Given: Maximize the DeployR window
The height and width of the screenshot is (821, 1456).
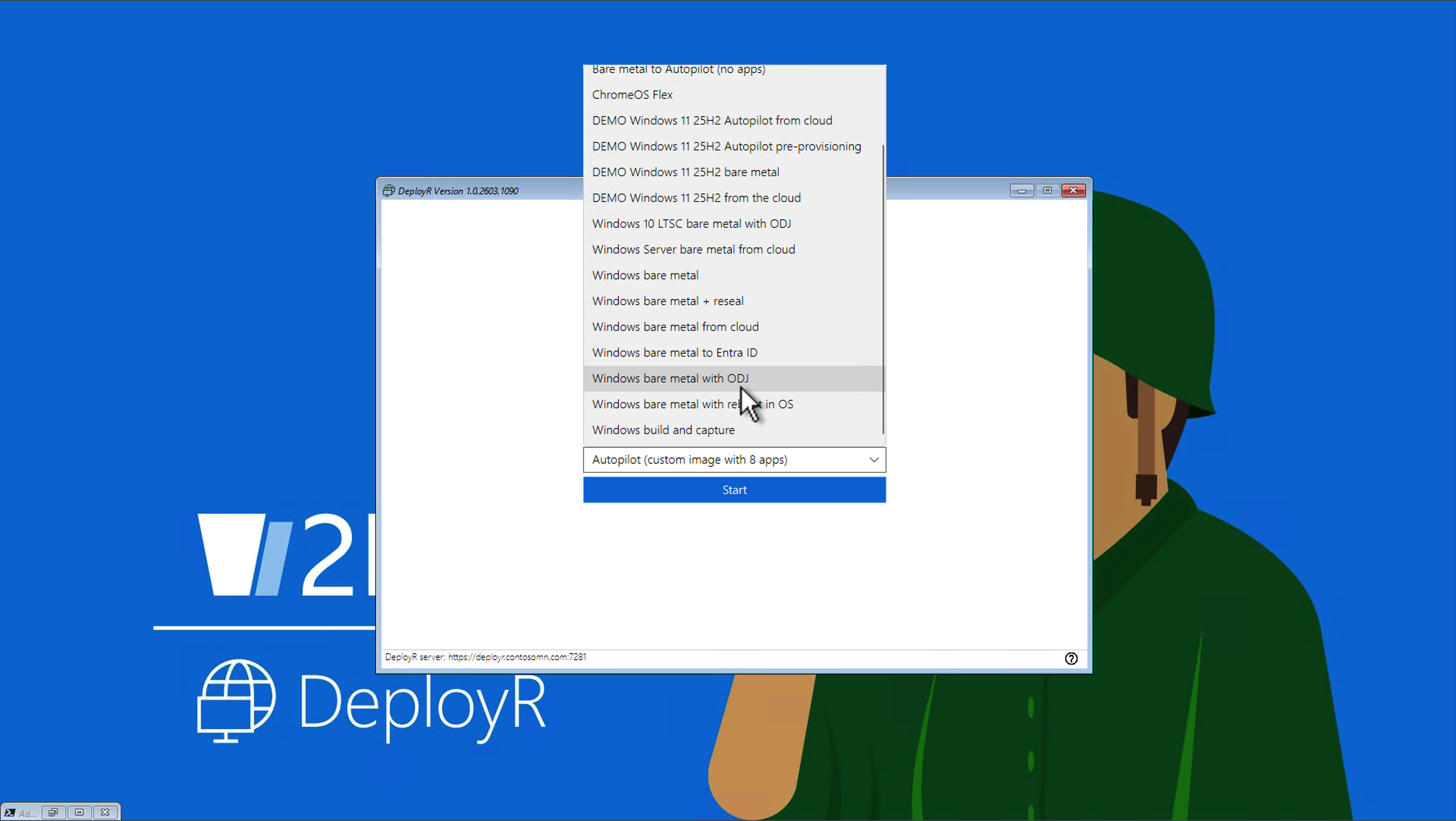Looking at the screenshot, I should click(x=1047, y=190).
